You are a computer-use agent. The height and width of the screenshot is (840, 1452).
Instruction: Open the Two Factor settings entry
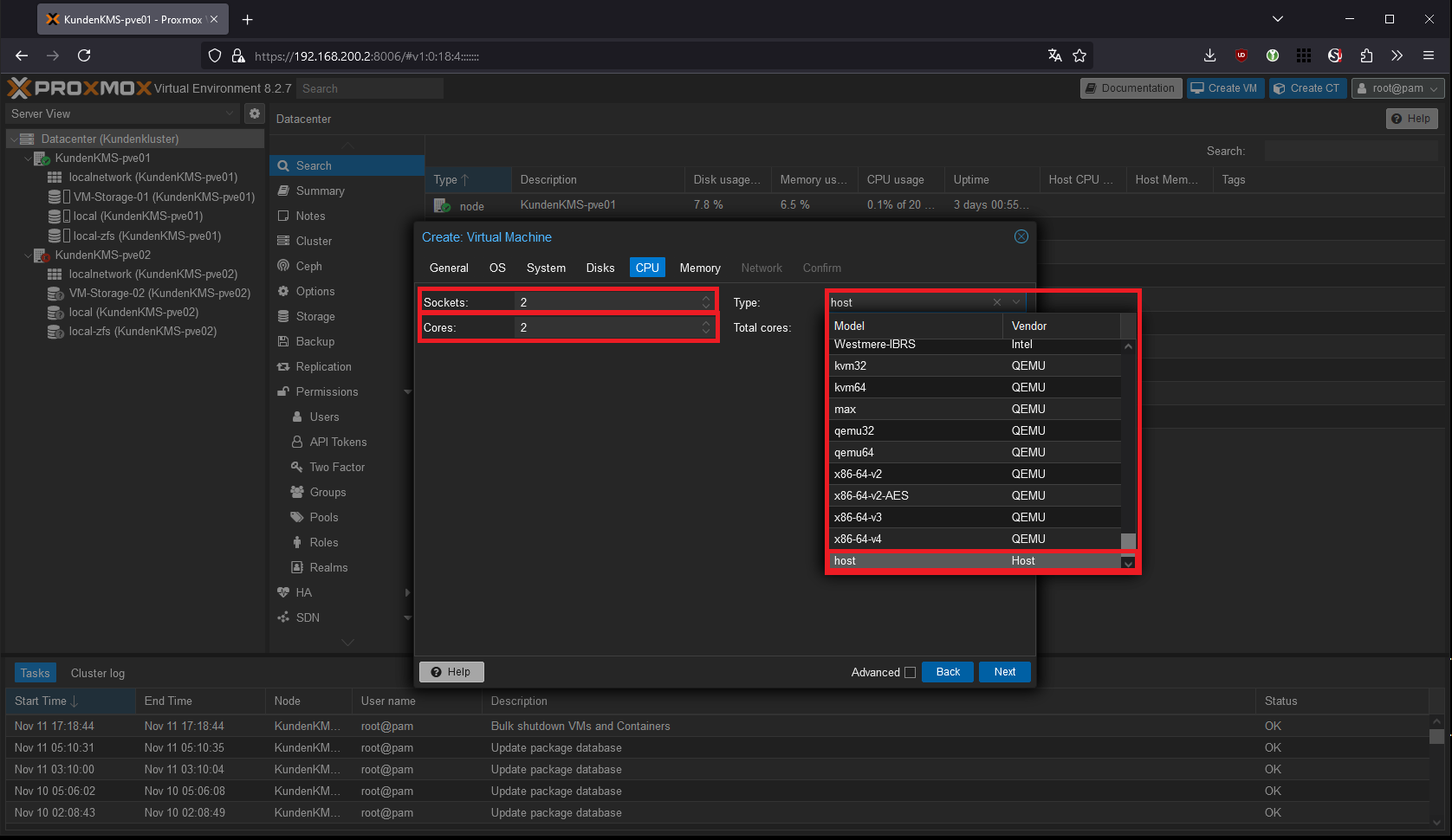(336, 467)
